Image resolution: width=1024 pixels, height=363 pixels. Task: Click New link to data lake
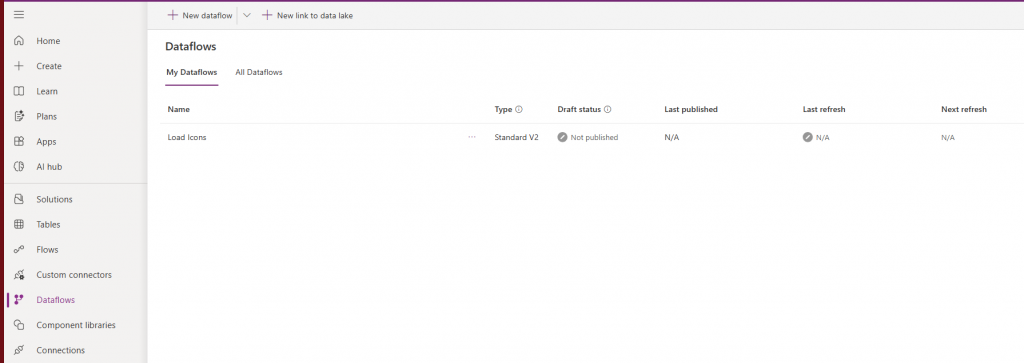(x=308, y=15)
